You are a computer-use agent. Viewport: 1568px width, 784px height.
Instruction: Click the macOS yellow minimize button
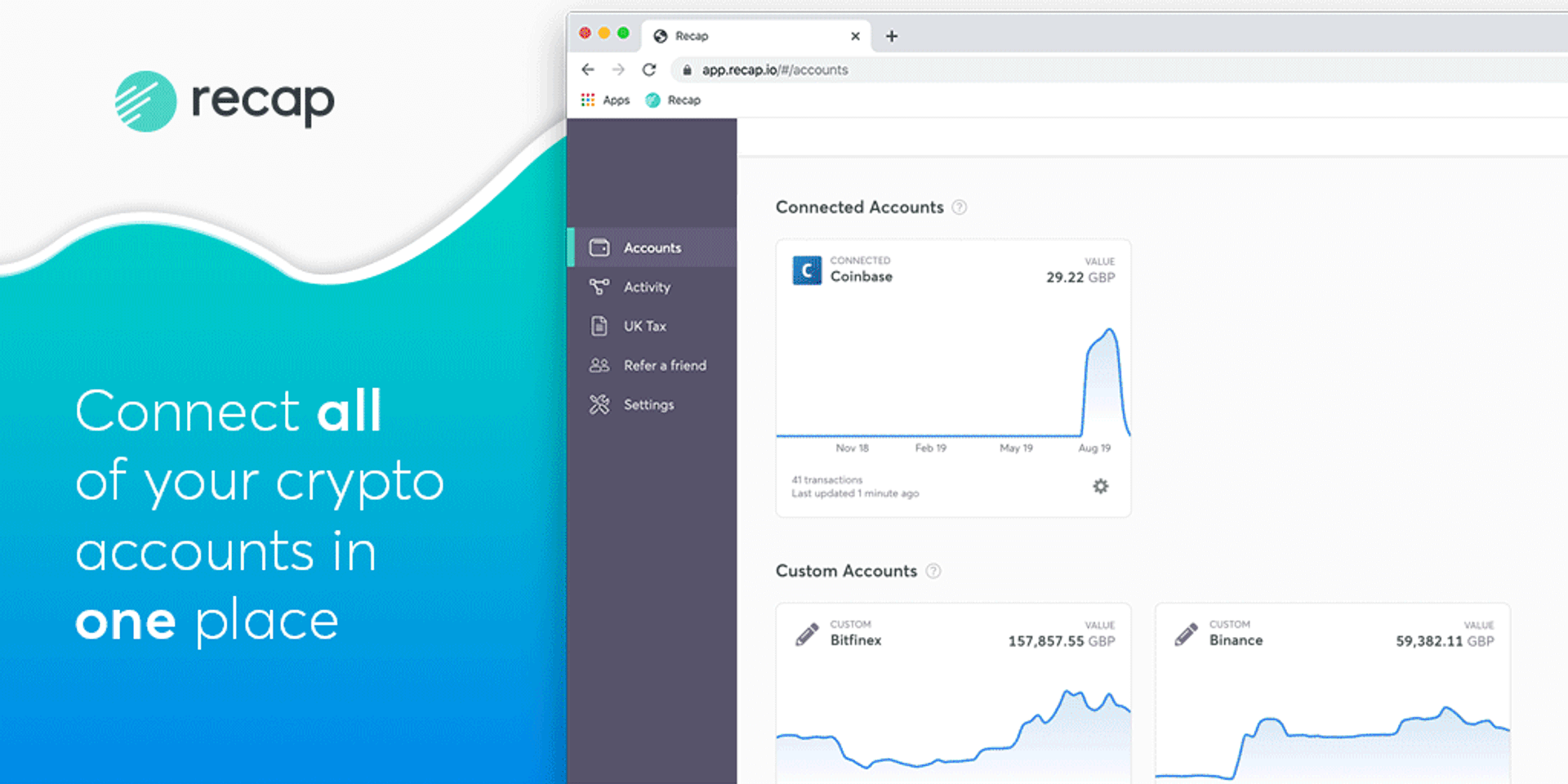point(604,33)
